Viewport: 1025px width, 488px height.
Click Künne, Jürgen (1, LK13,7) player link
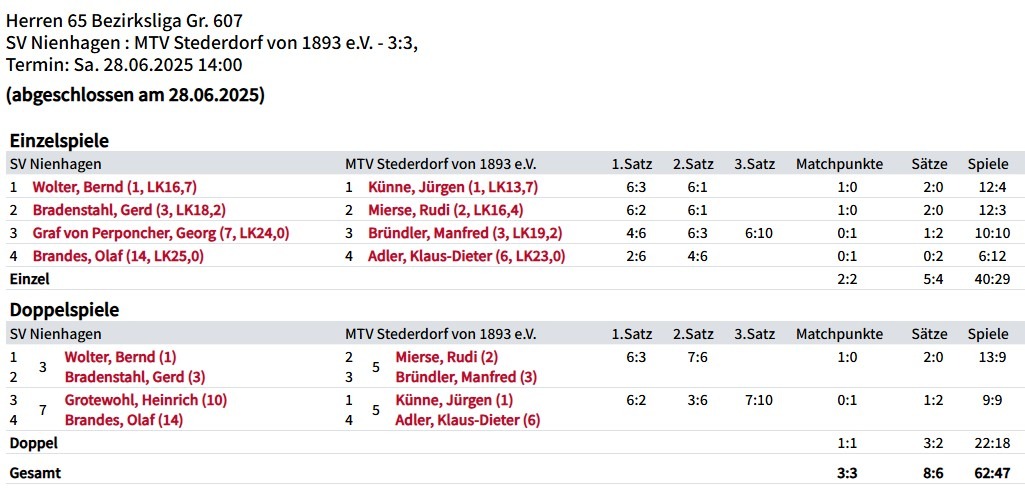pos(453,187)
